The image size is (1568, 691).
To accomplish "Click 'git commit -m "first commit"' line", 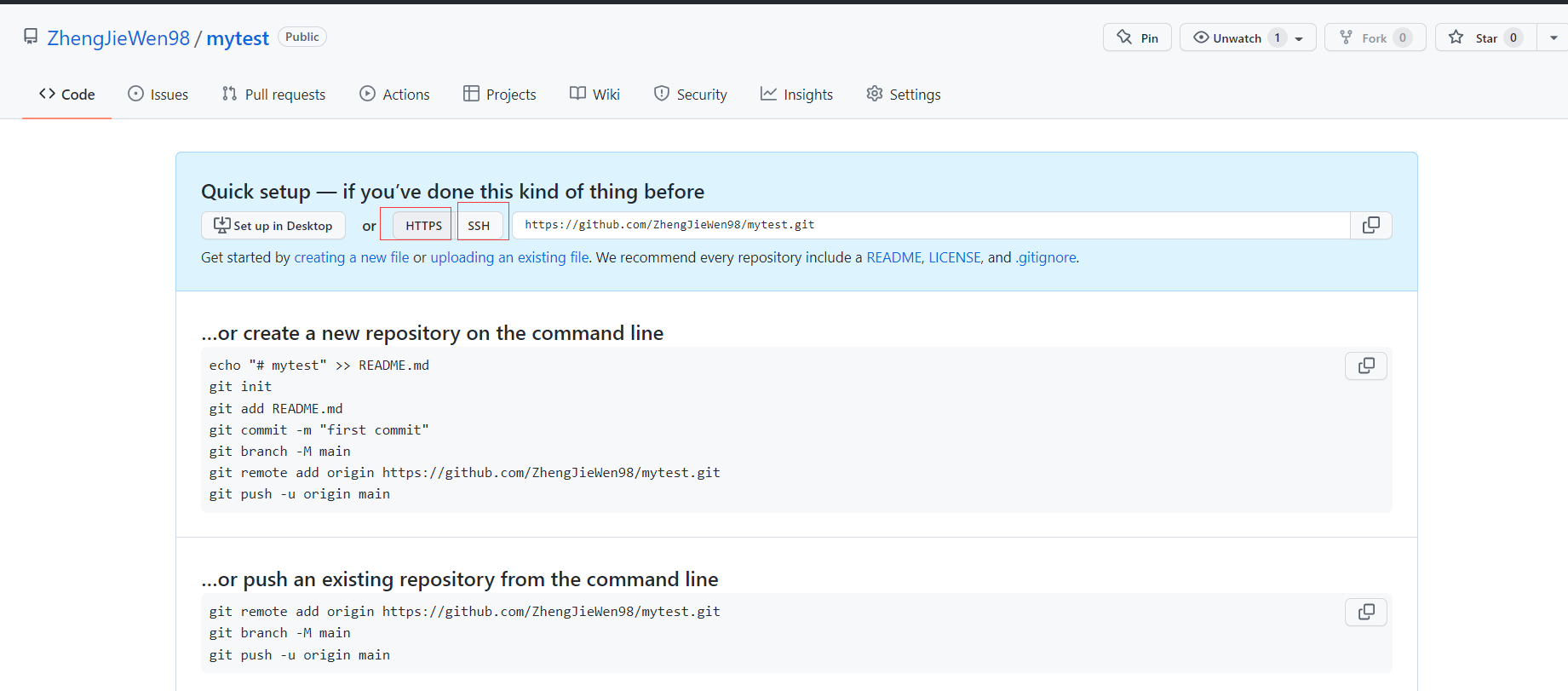I will pyautogui.click(x=319, y=430).
